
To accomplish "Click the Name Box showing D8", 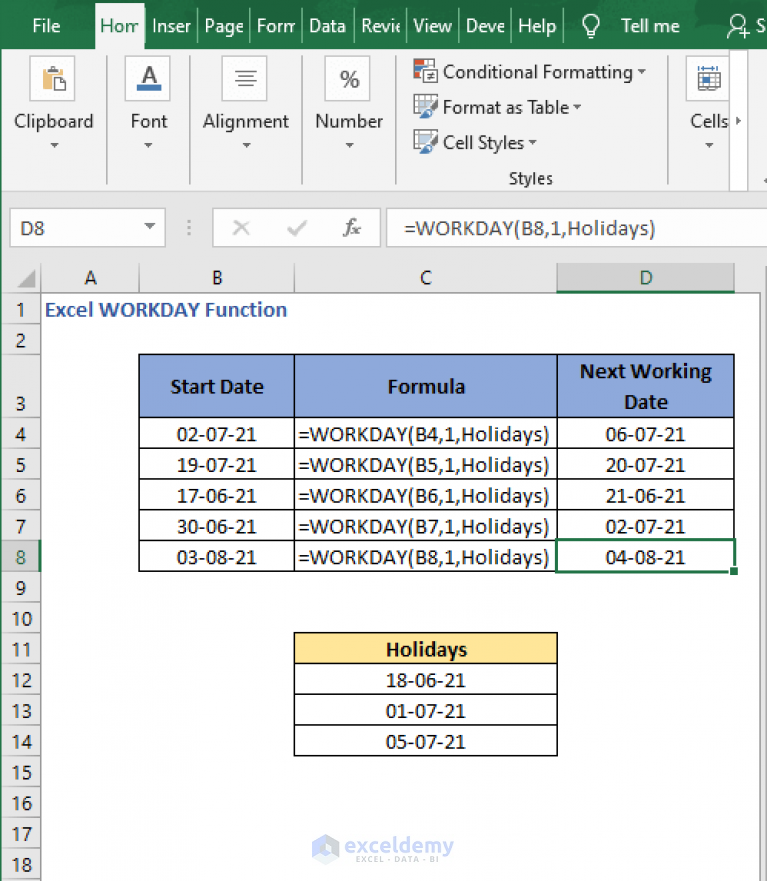I will click(x=87, y=228).
